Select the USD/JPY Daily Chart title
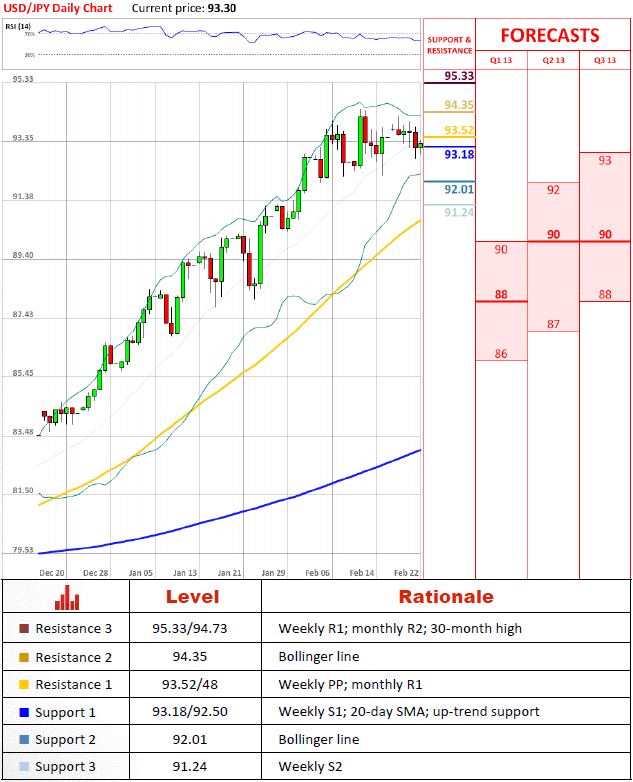This screenshot has width=633, height=782. [58, 8]
